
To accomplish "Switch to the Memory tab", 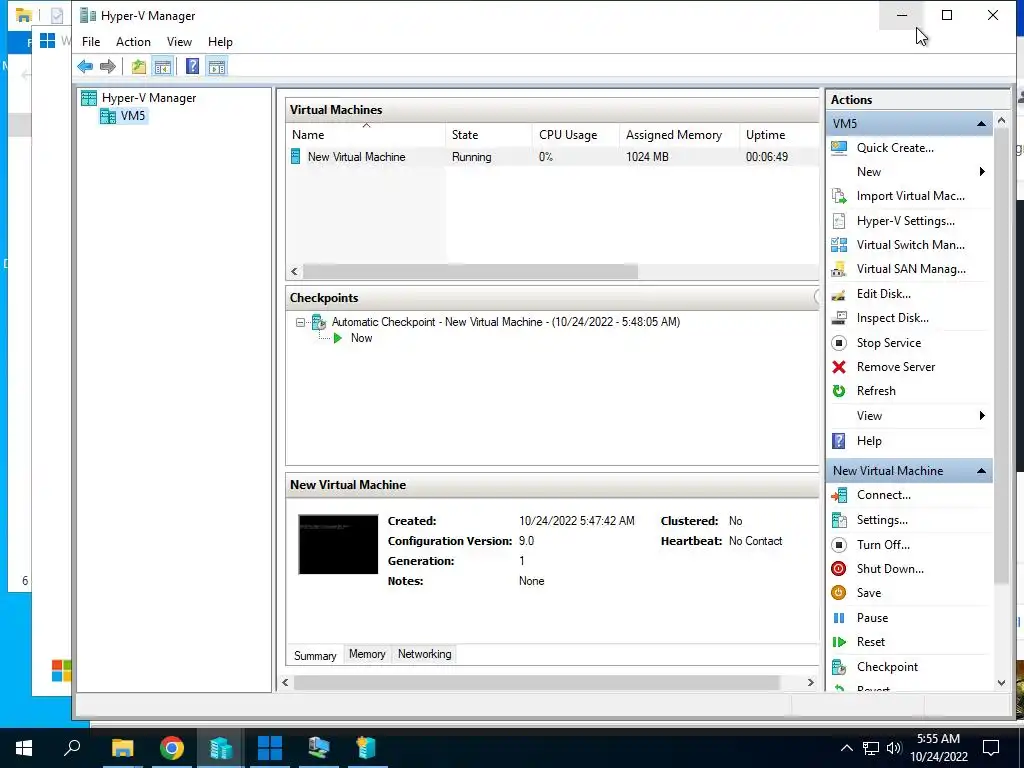I will click(x=367, y=654).
